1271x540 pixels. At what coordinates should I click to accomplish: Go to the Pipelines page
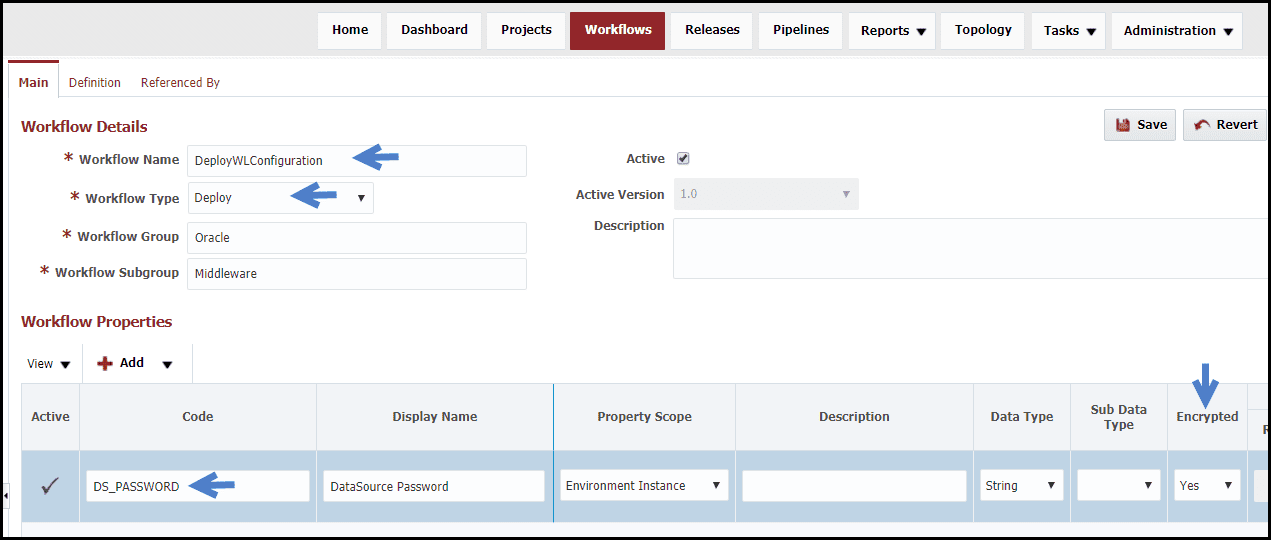click(x=801, y=30)
